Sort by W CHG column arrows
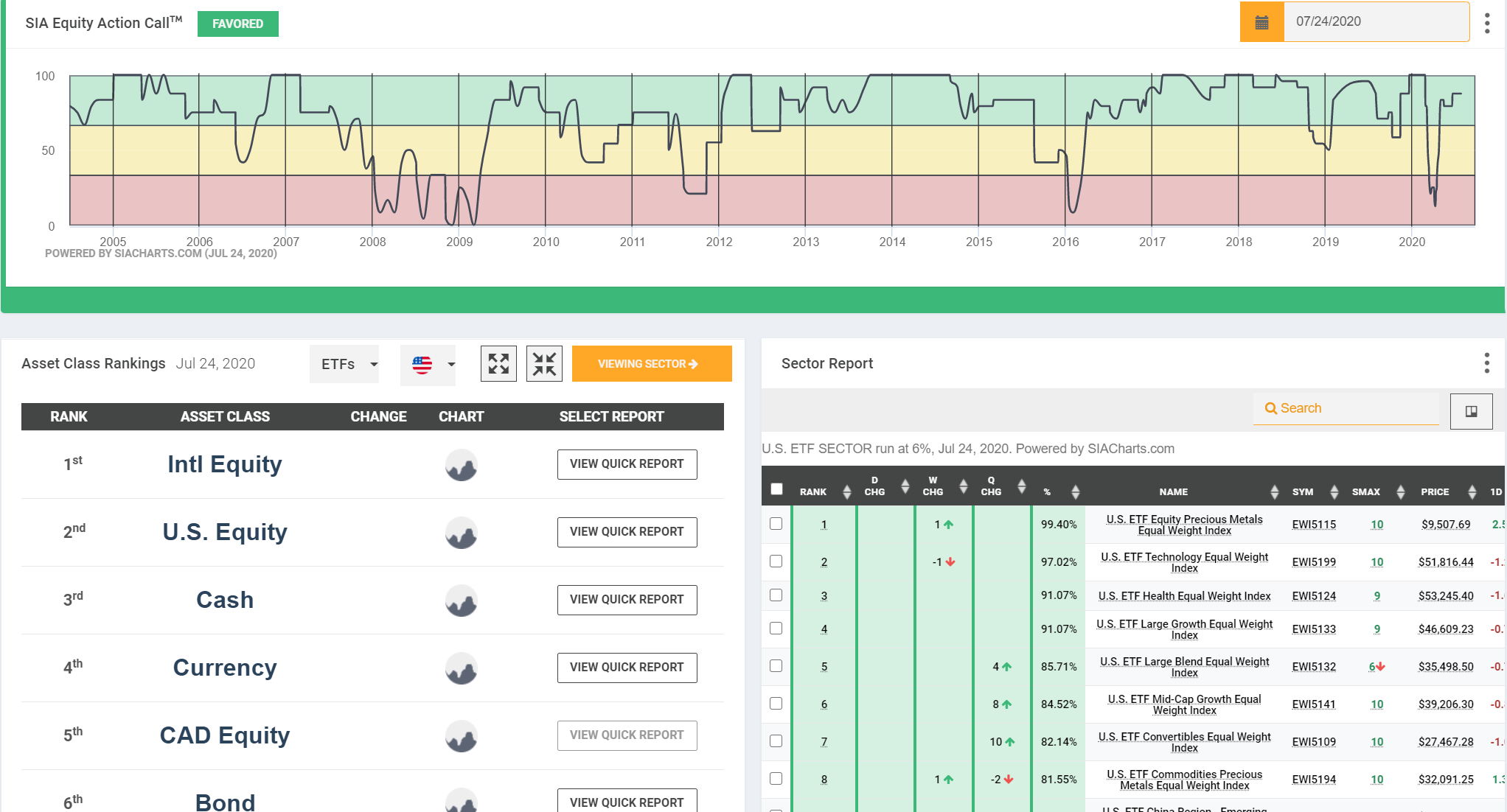The image size is (1507, 812). [963, 486]
